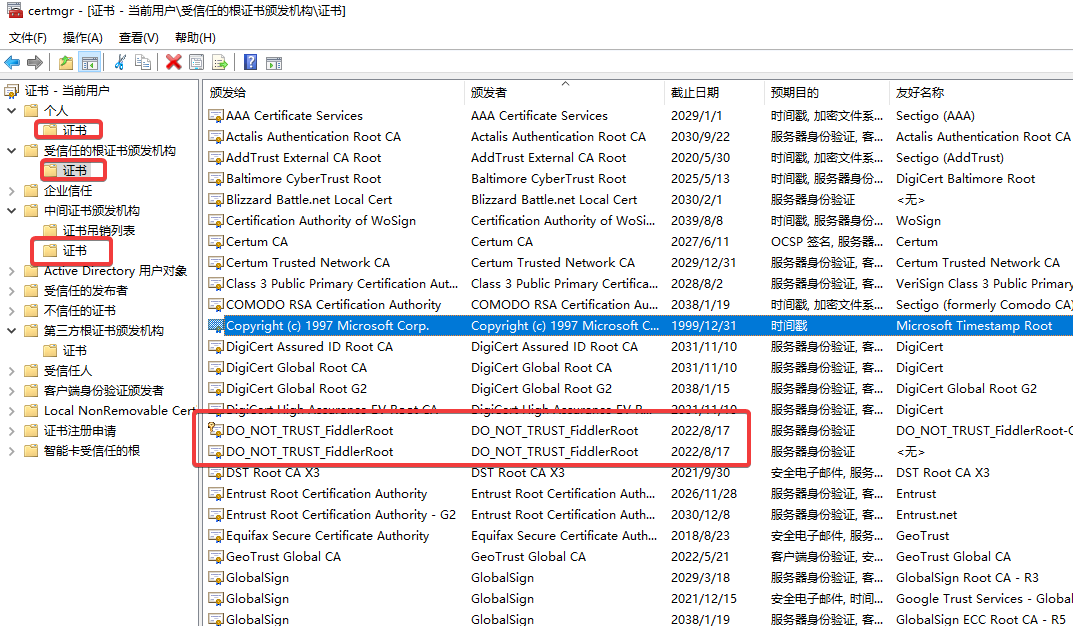Expand the 企业信任 tree node
The width and height of the screenshot is (1073, 626).
point(12,191)
